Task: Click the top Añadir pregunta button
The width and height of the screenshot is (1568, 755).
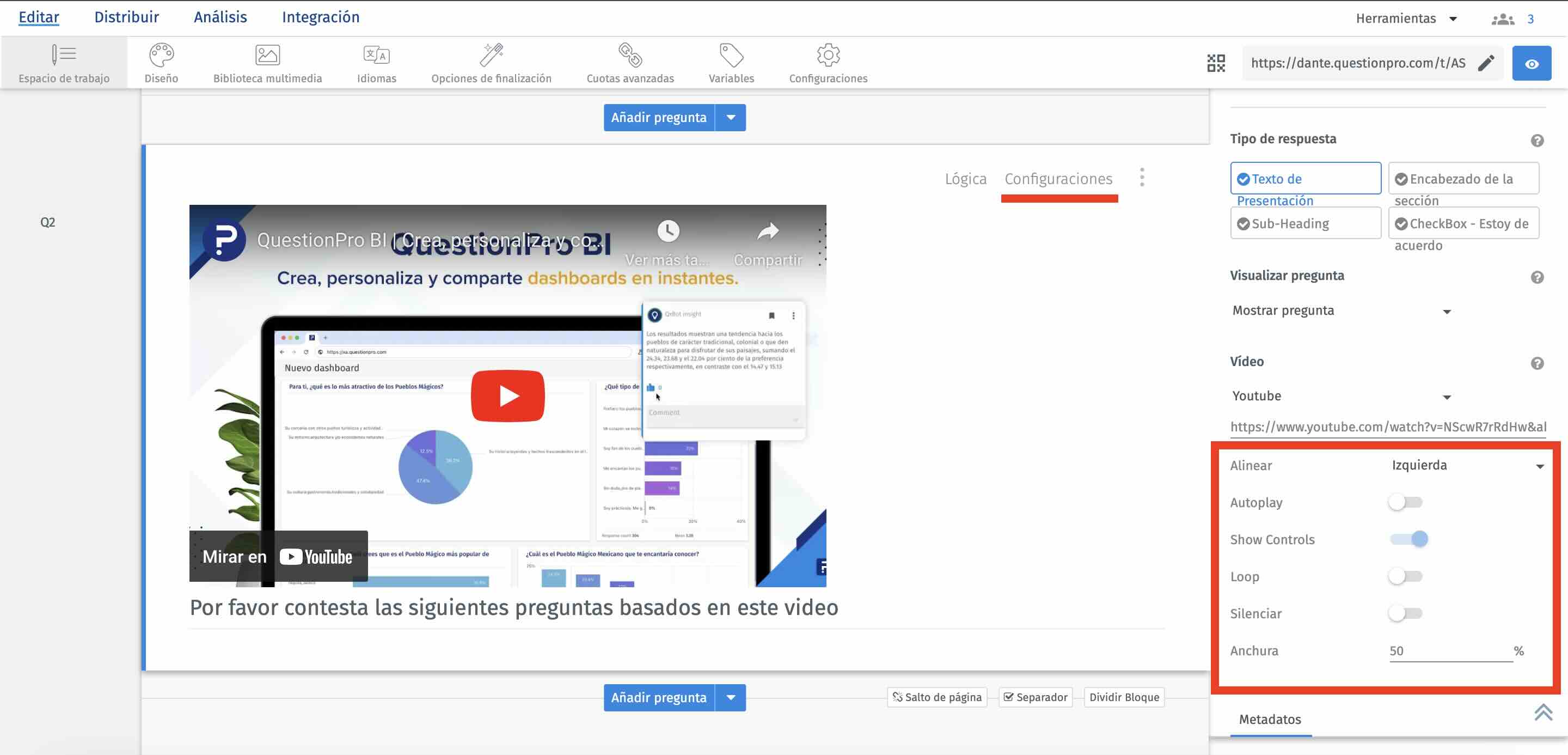Action: click(x=659, y=118)
